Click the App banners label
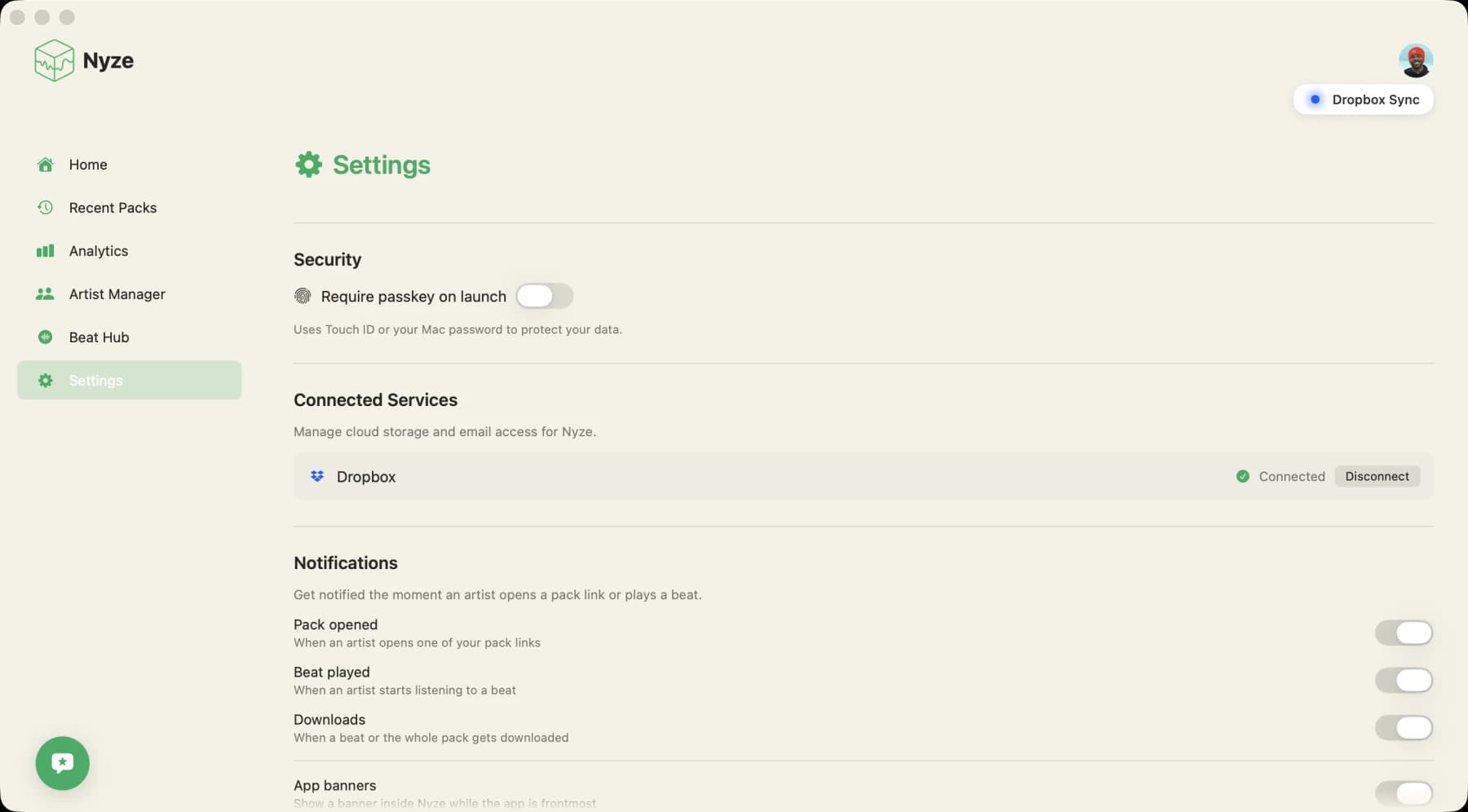 click(x=334, y=786)
